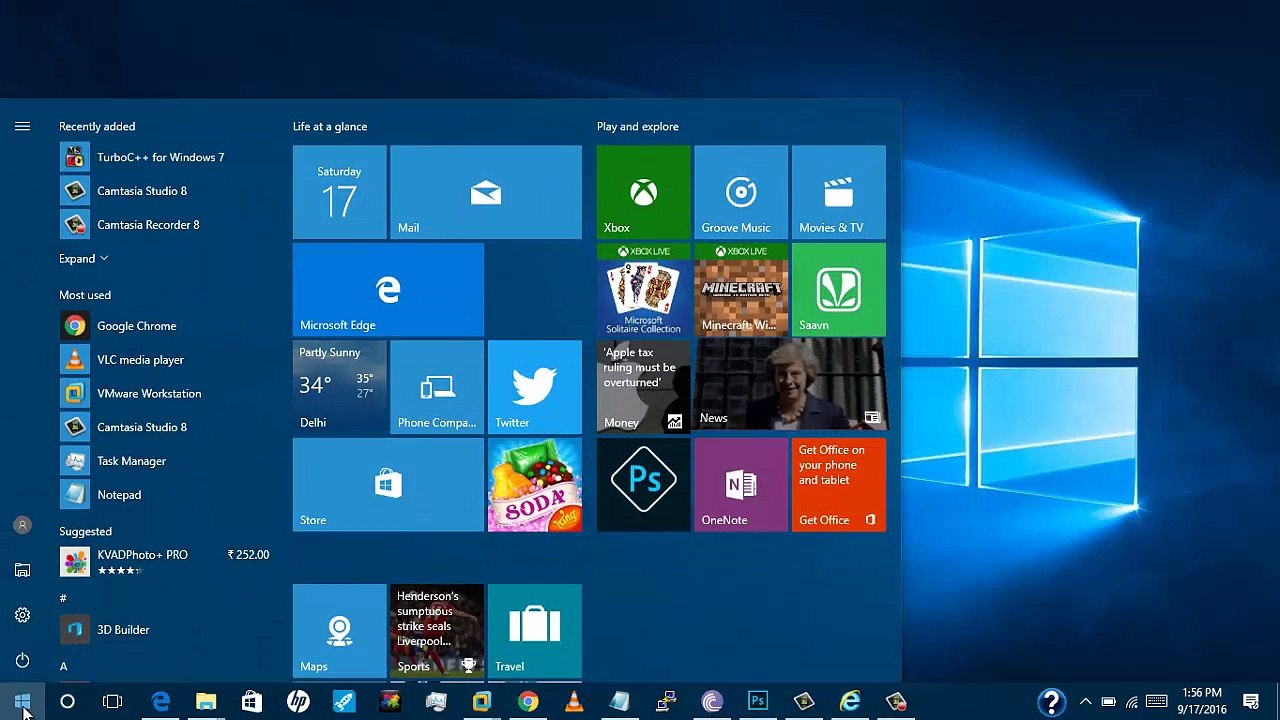This screenshot has width=1280, height=720.
Task: Click the 'Life at a glance' group title
Action: coord(330,127)
